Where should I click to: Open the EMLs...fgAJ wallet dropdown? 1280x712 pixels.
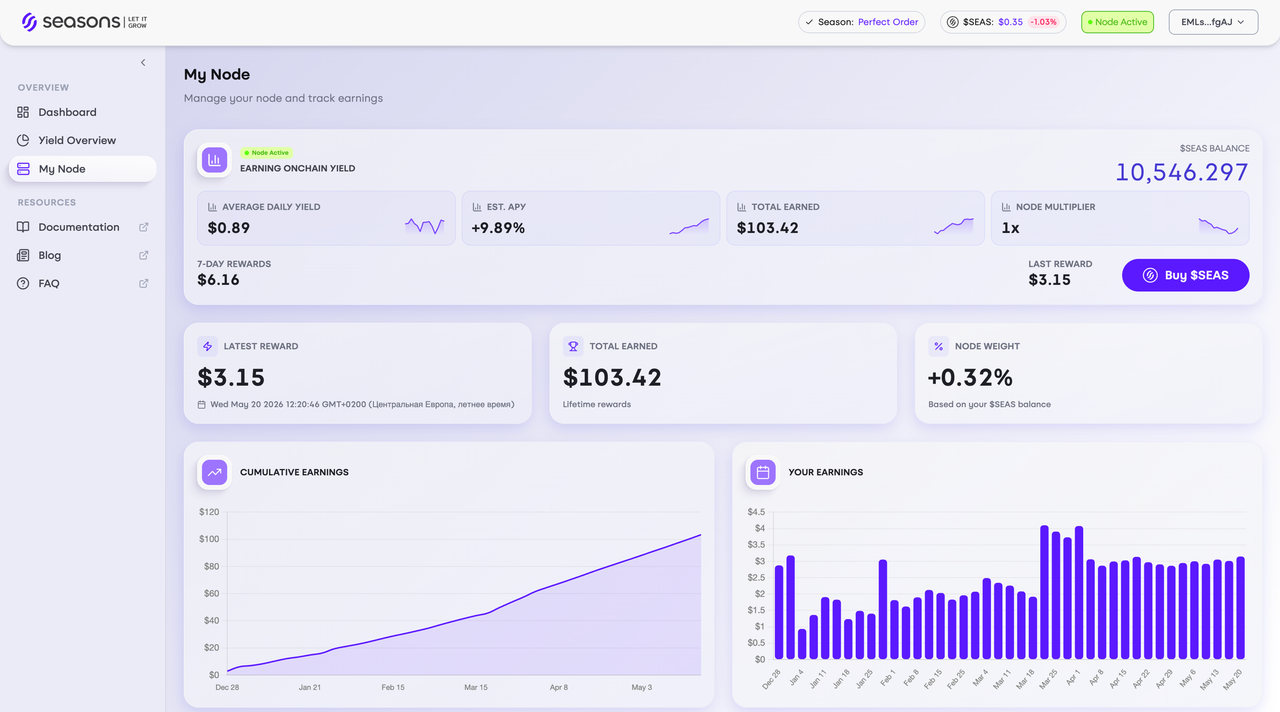pos(1213,22)
